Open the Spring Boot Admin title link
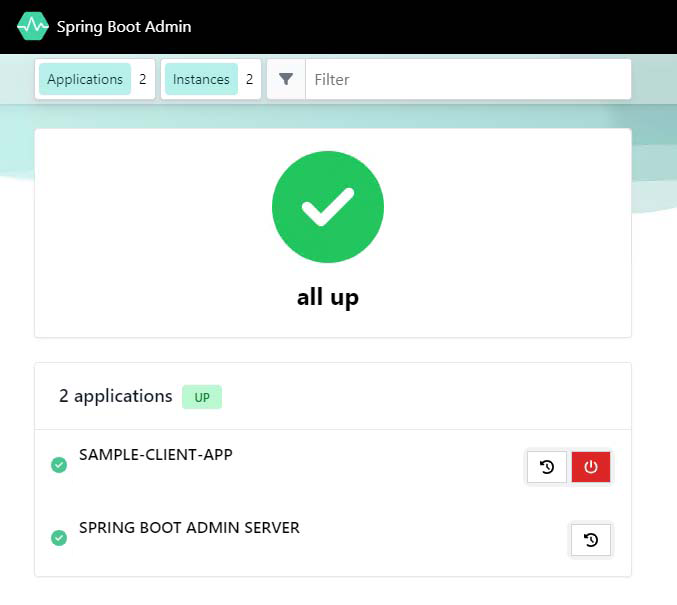This screenshot has height=605, width=677. click(x=123, y=27)
